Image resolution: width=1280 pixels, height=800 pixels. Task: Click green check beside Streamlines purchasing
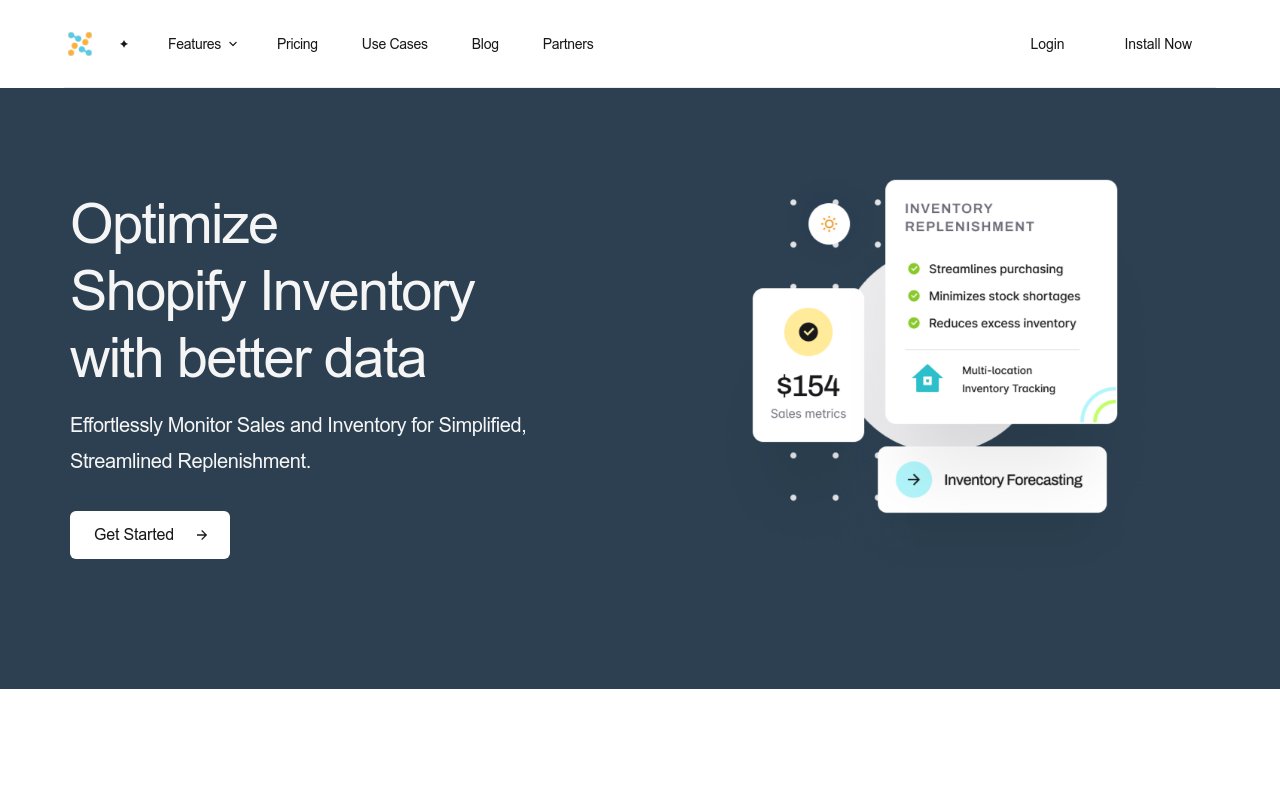click(914, 269)
